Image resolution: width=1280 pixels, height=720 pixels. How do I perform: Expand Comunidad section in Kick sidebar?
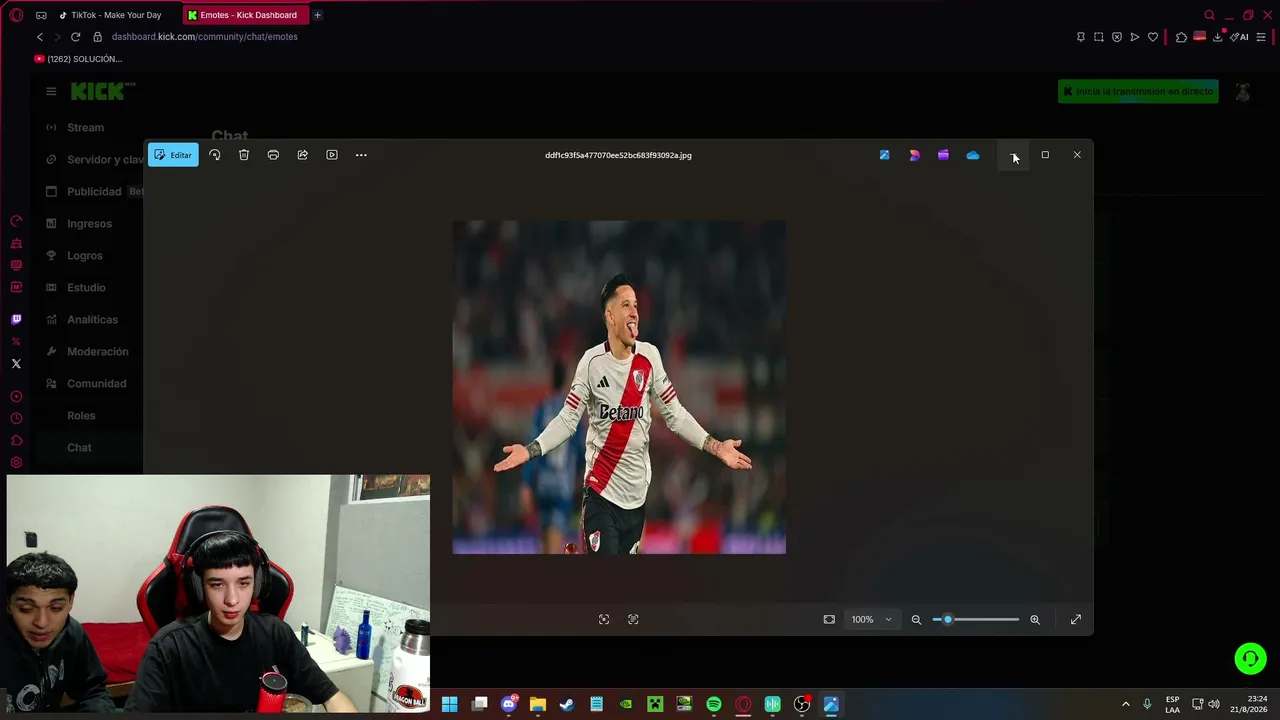click(96, 384)
